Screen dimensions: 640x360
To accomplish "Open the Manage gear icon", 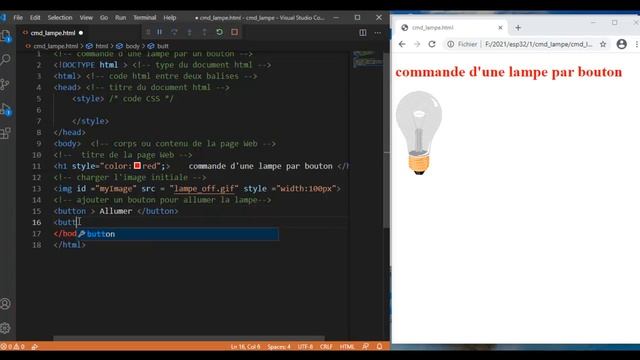I will click(x=6, y=328).
